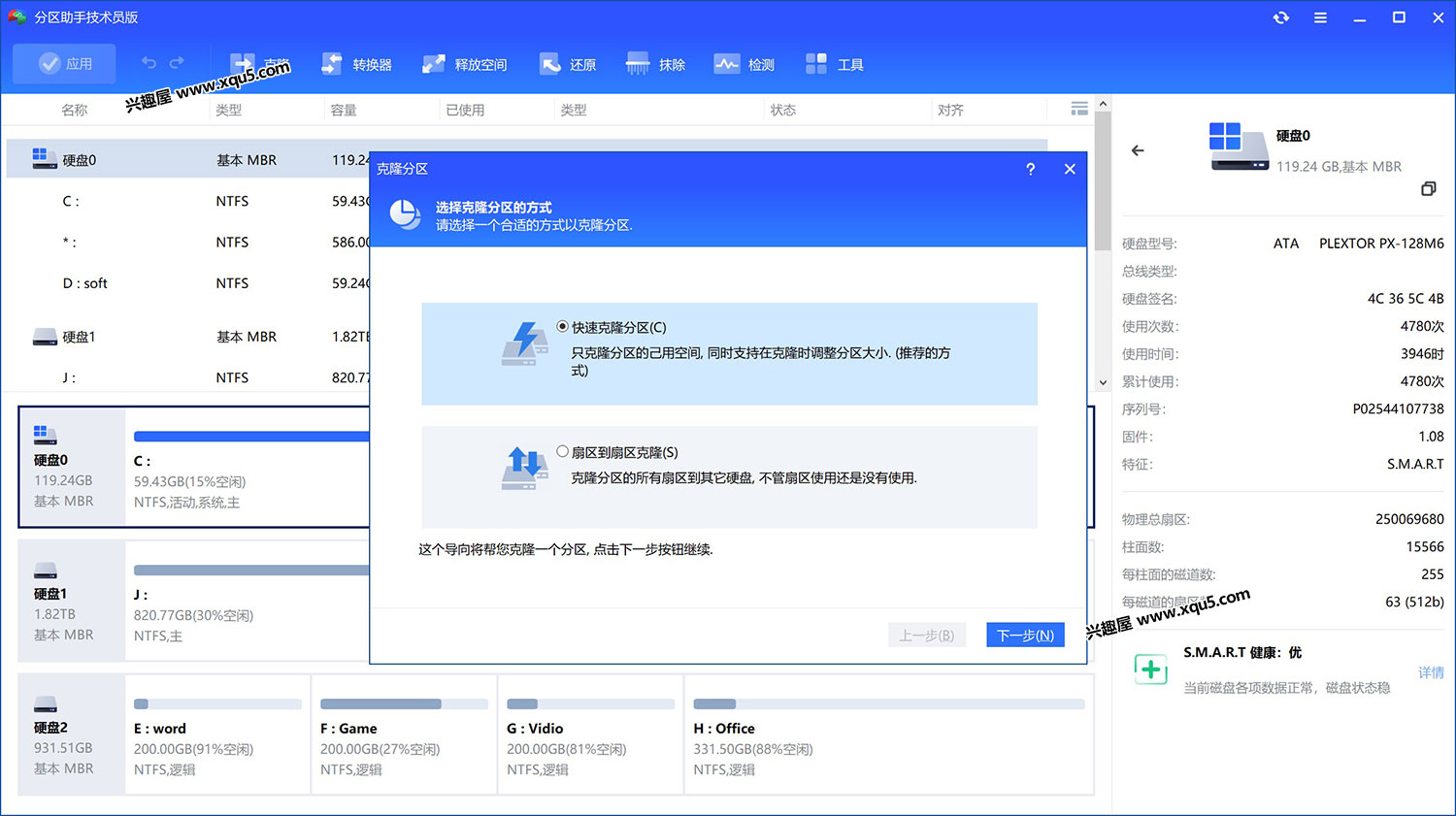Click the pie chart icon in dialog header
1456x816 pixels.
406,214
